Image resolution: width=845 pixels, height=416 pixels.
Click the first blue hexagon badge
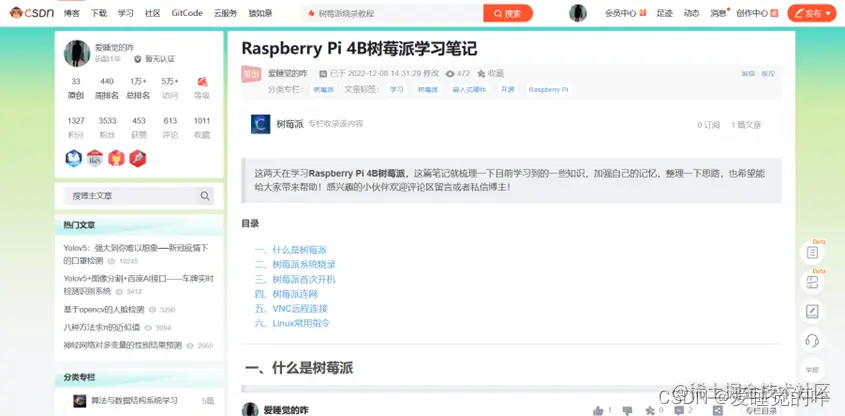(x=74, y=158)
